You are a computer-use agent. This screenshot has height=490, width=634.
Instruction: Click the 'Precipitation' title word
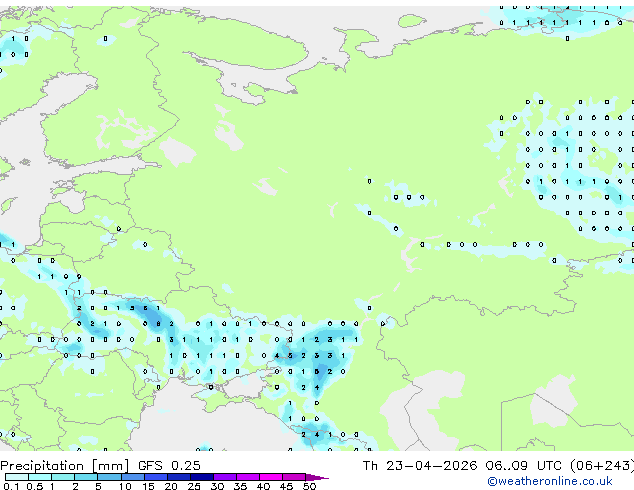click(x=42, y=466)
